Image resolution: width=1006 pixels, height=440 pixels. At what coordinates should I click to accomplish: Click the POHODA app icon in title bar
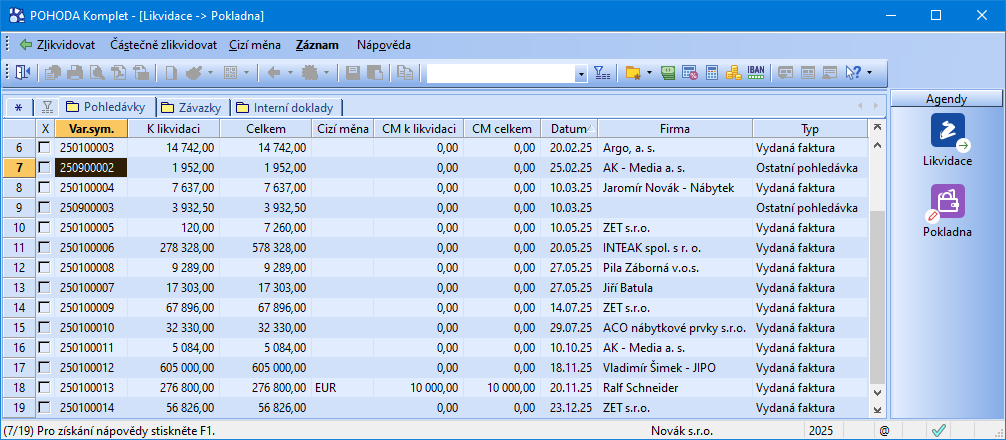tap(16, 15)
